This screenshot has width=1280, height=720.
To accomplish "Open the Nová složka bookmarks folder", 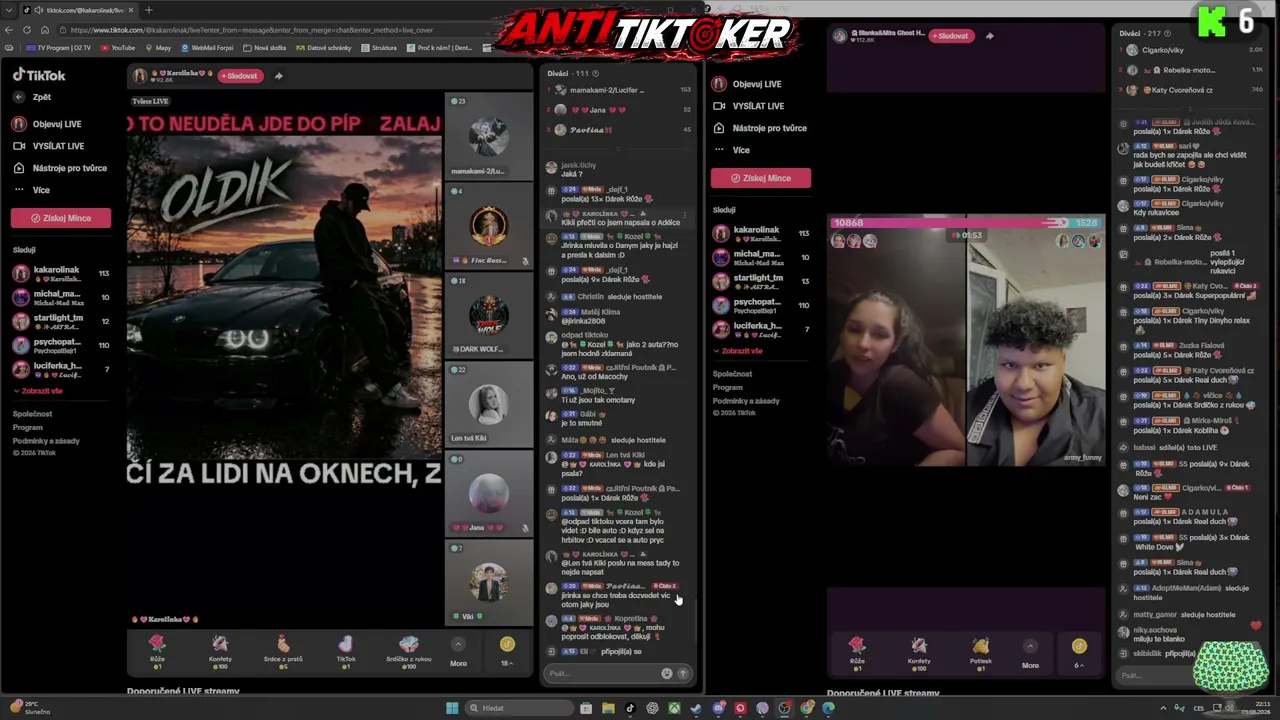I will (265, 48).
